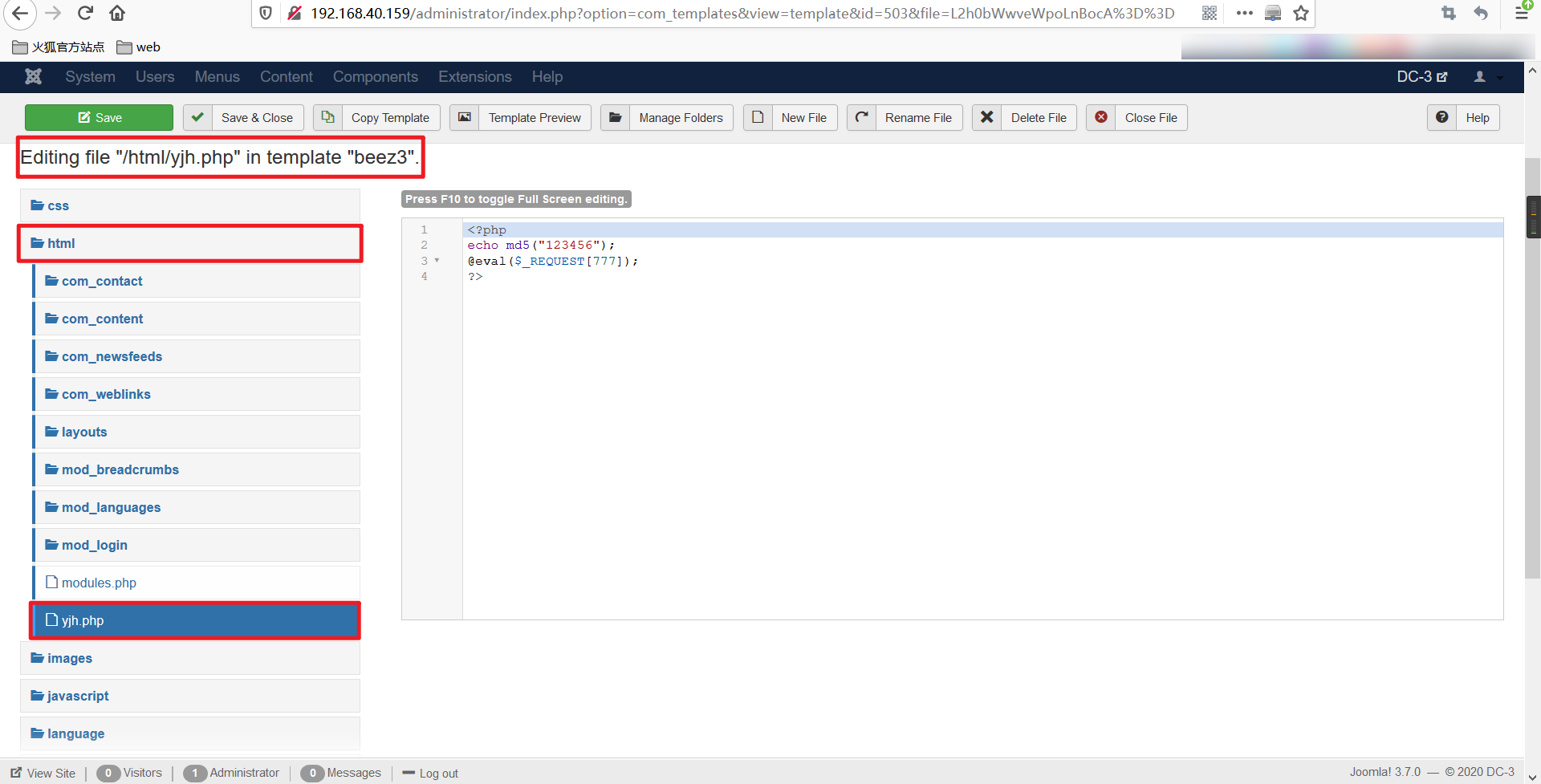The image size is (1541, 784).
Task: Open browser home page icon
Action: 117,13
